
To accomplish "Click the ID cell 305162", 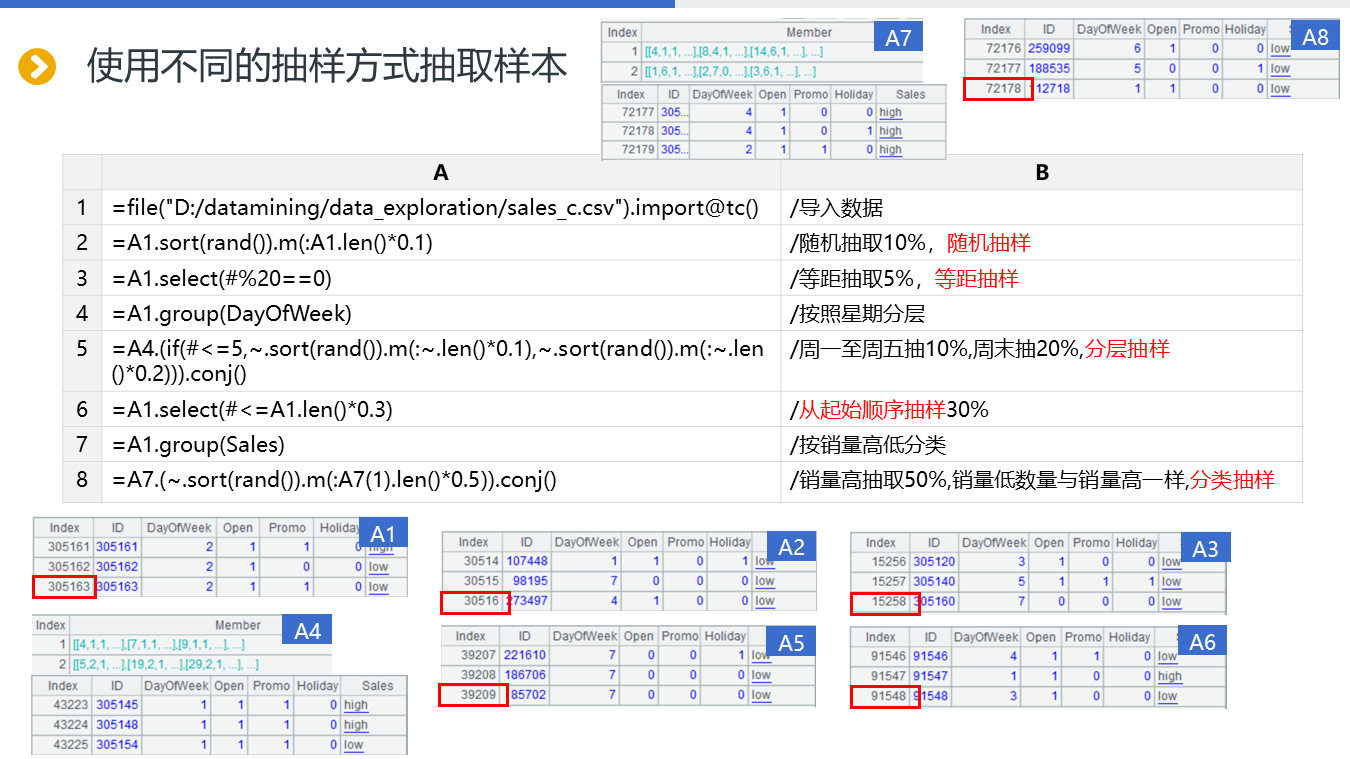I will click(117, 567).
